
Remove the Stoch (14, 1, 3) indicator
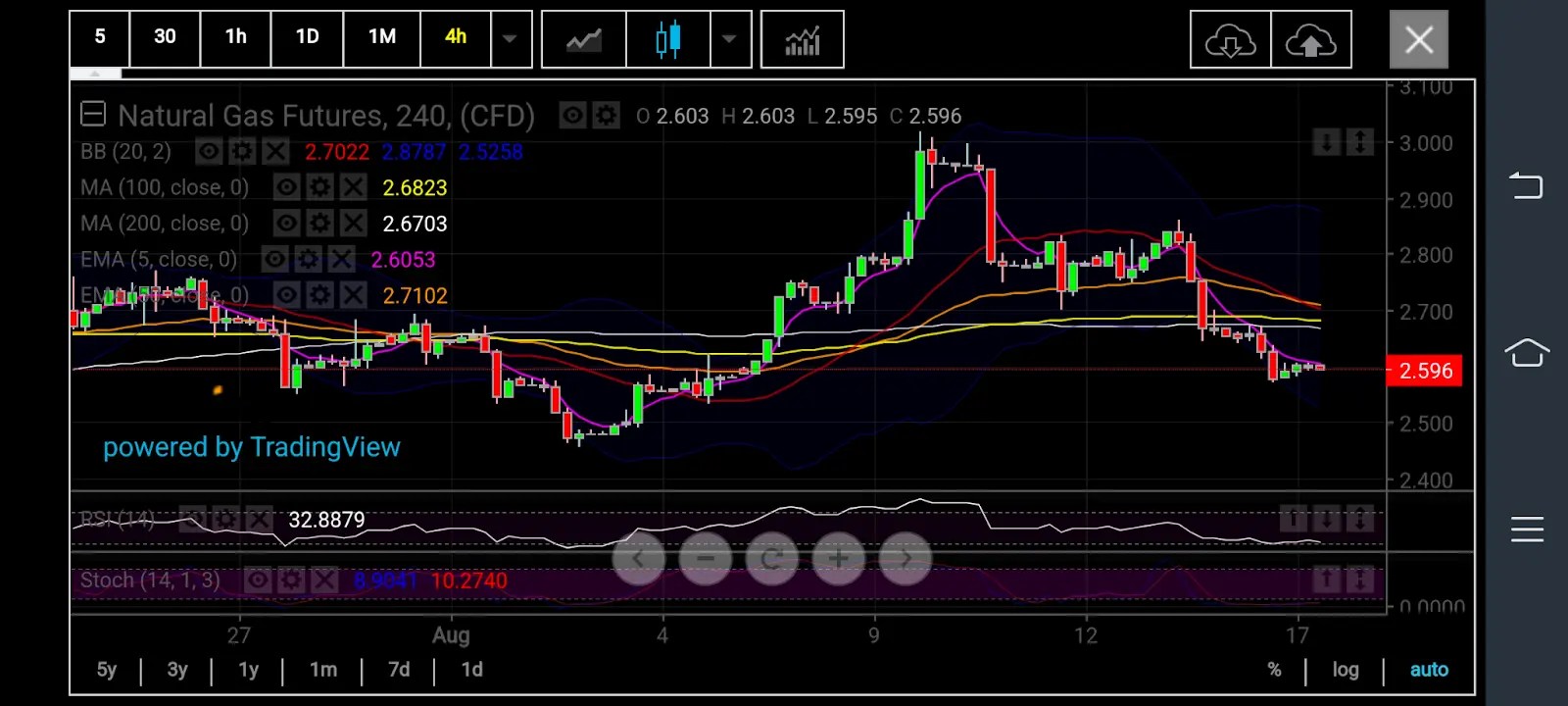pyautogui.click(x=324, y=580)
